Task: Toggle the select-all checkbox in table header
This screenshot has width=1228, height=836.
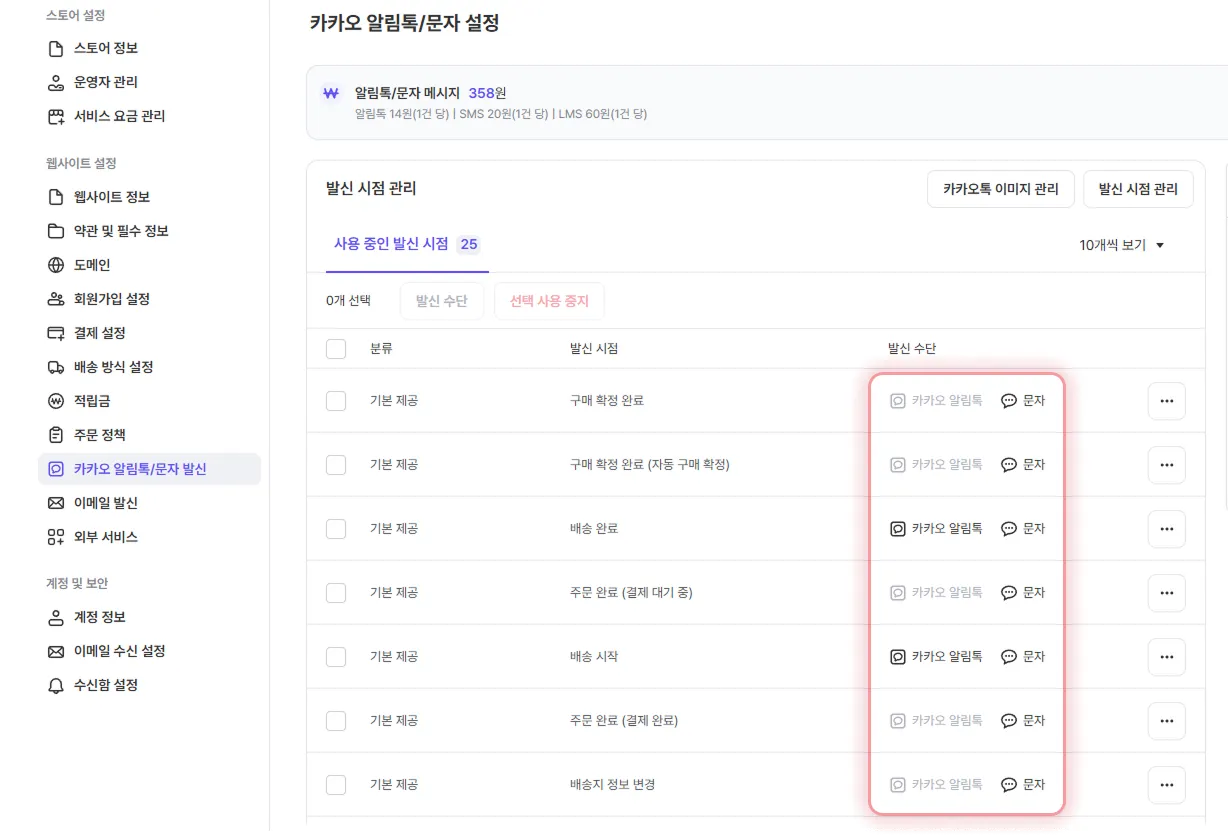Action: pyautogui.click(x=336, y=349)
